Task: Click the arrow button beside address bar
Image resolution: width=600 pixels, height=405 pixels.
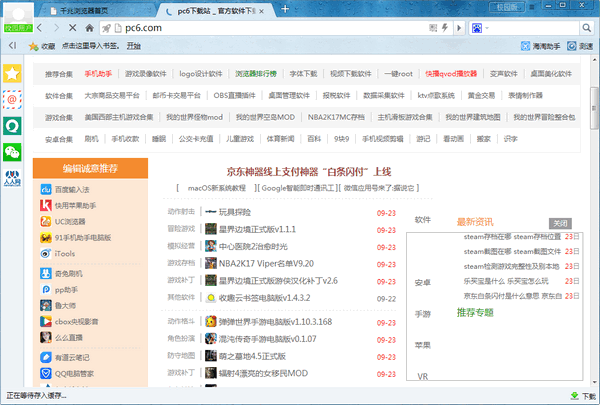Action: pyautogui.click(x=459, y=28)
